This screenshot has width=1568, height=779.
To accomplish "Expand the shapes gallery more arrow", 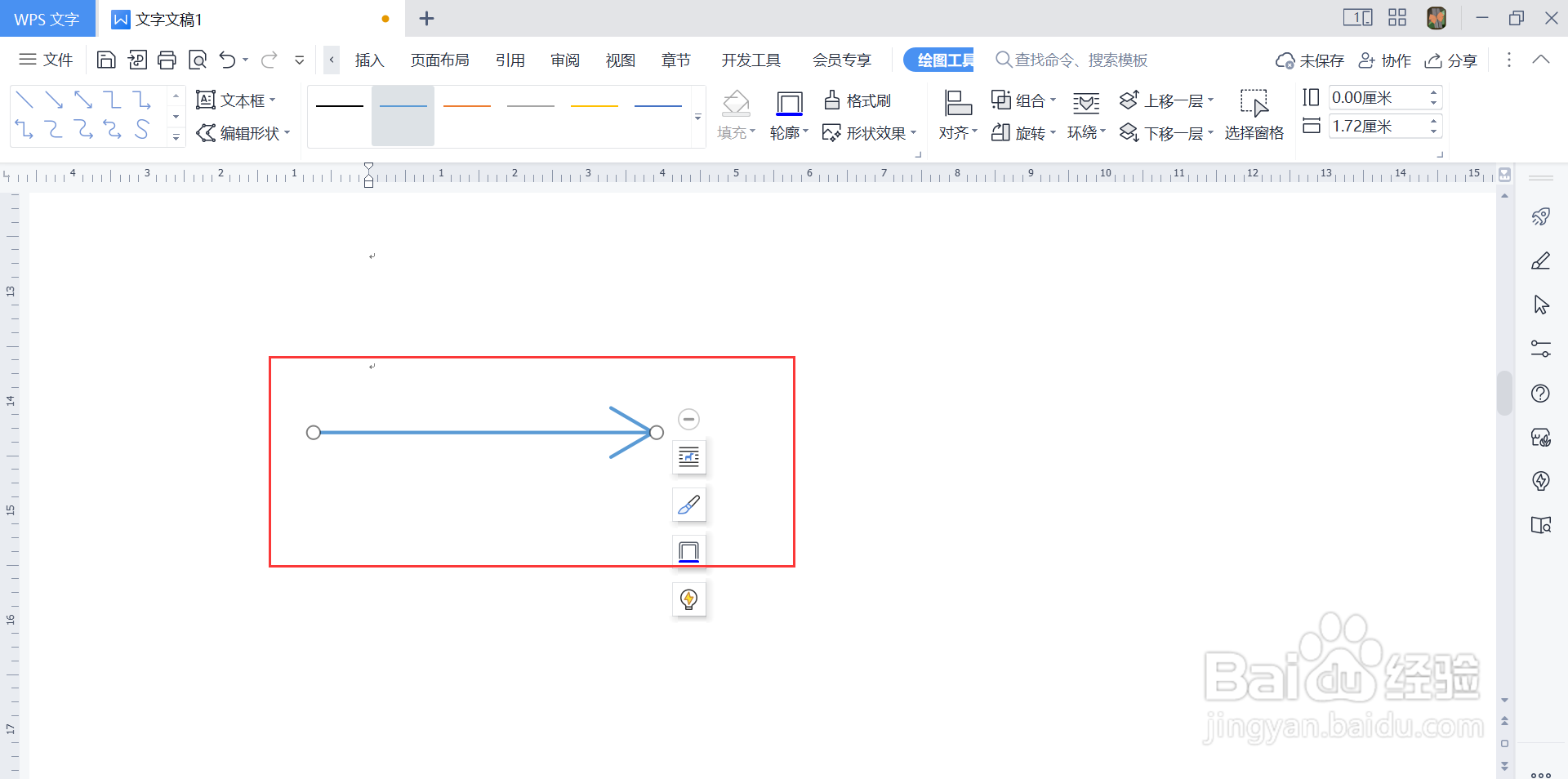I will (176, 137).
